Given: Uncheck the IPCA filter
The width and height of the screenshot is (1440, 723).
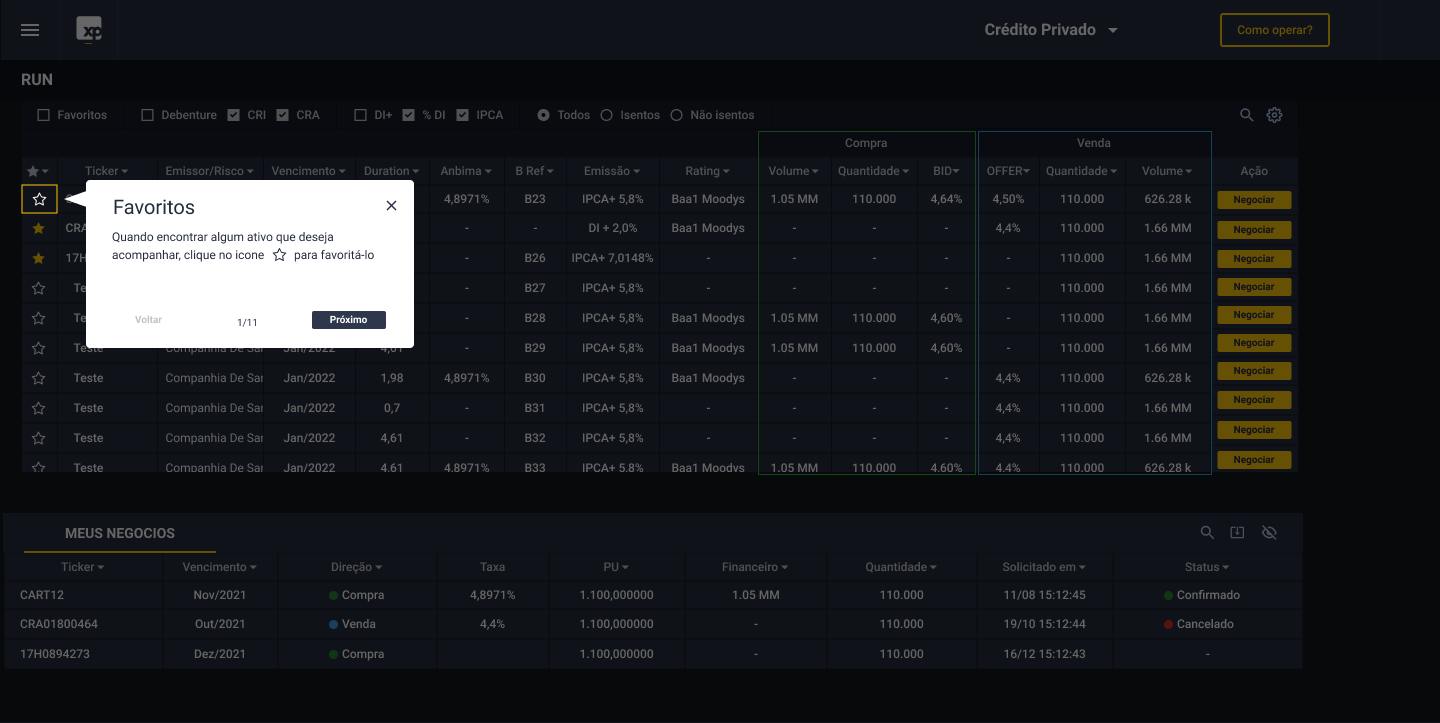Looking at the screenshot, I should (x=462, y=115).
